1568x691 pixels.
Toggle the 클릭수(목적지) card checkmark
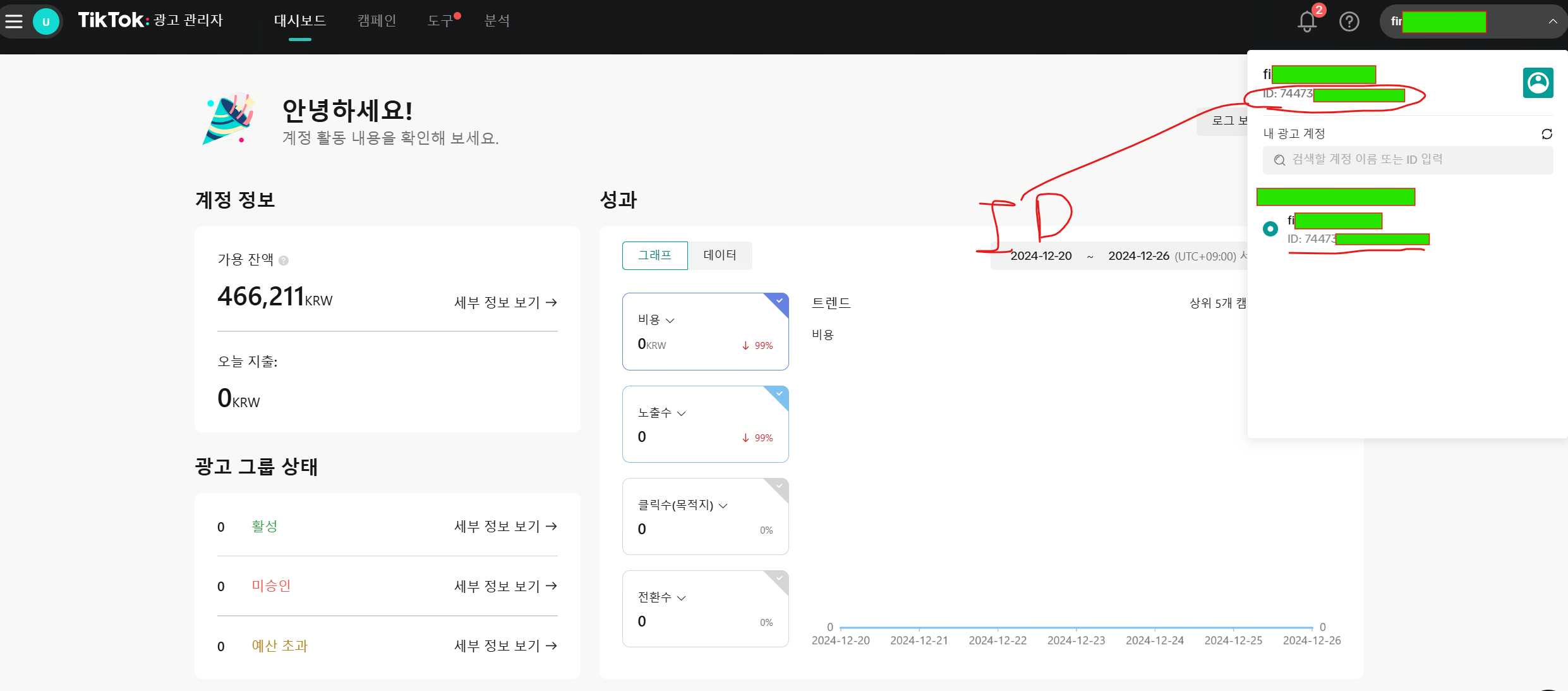click(780, 486)
